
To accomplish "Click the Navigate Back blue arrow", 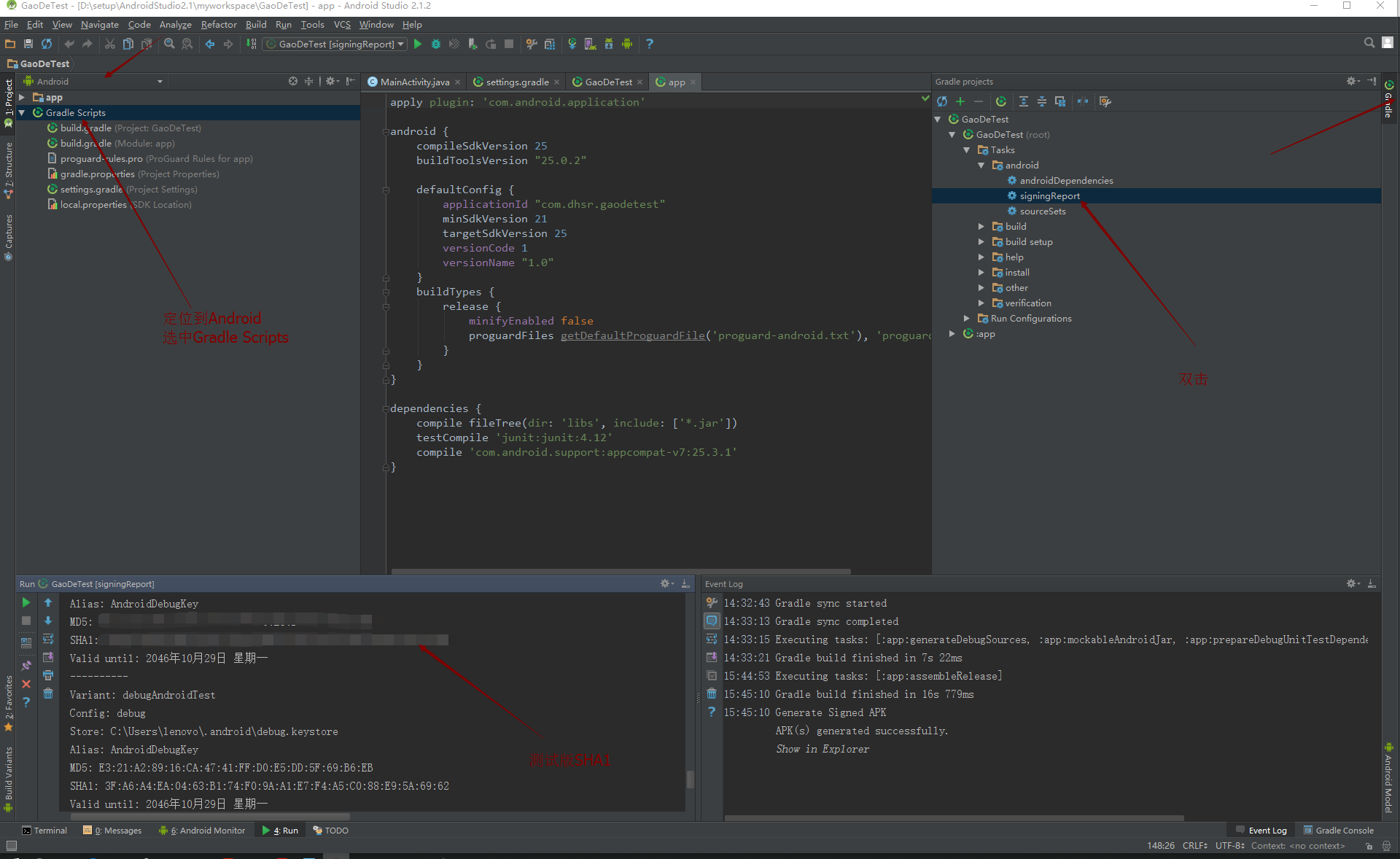I will [x=210, y=44].
